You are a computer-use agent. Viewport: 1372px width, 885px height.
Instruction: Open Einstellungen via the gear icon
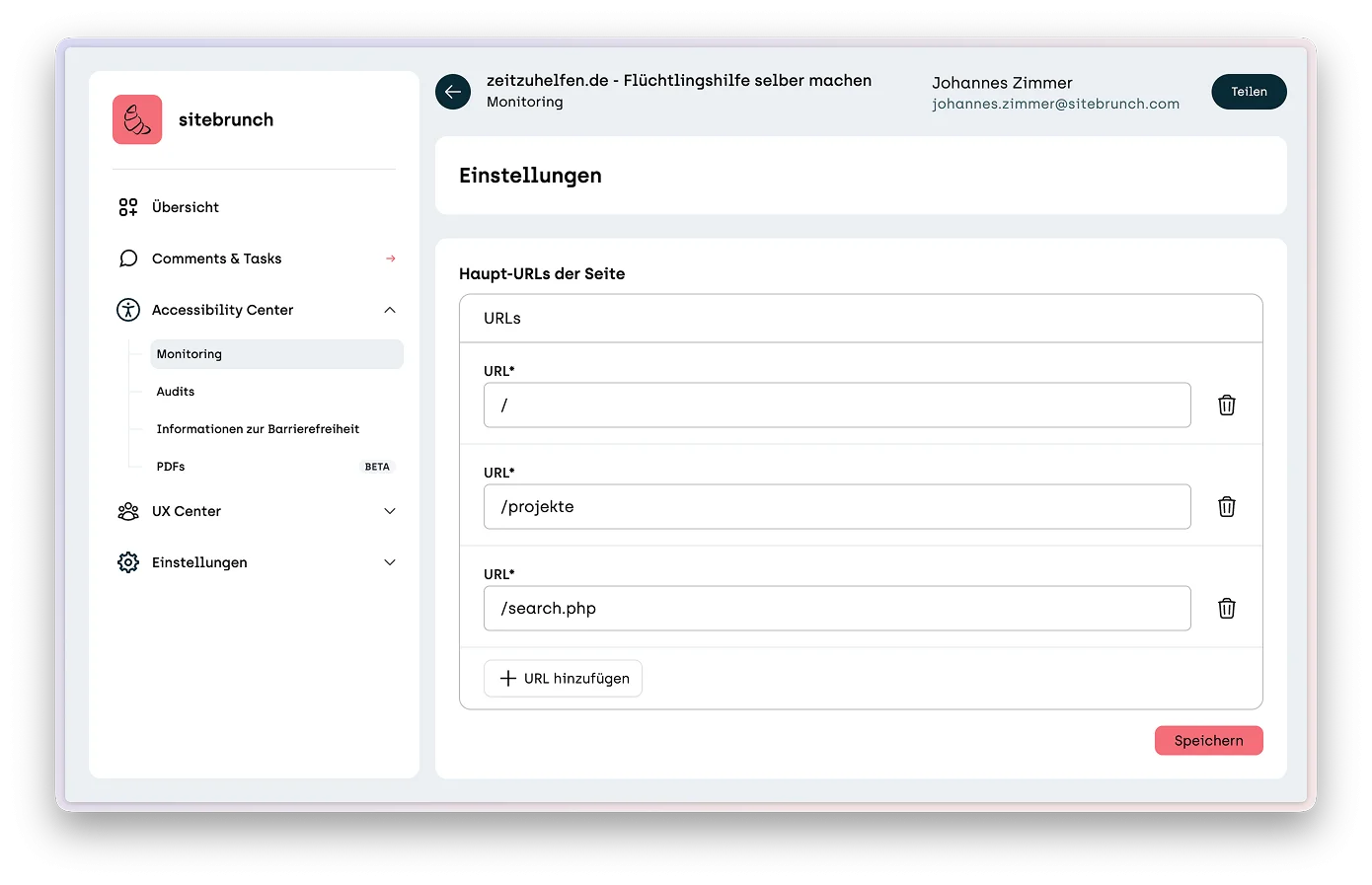(127, 561)
